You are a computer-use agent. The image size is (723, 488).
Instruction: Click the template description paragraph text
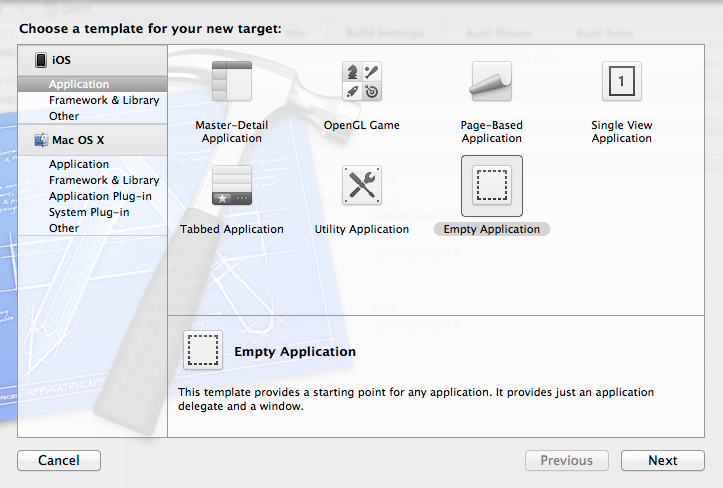click(x=416, y=399)
